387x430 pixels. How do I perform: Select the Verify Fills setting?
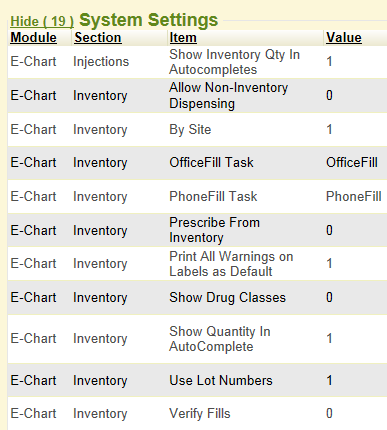pos(200,413)
